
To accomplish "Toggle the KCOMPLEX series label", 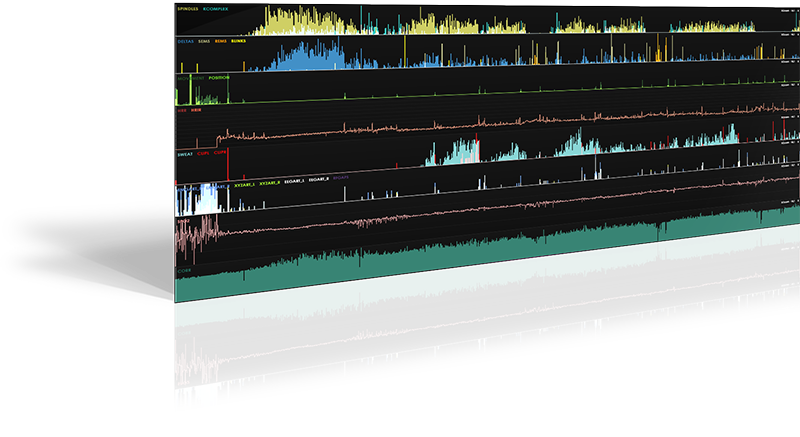I will [x=216, y=9].
